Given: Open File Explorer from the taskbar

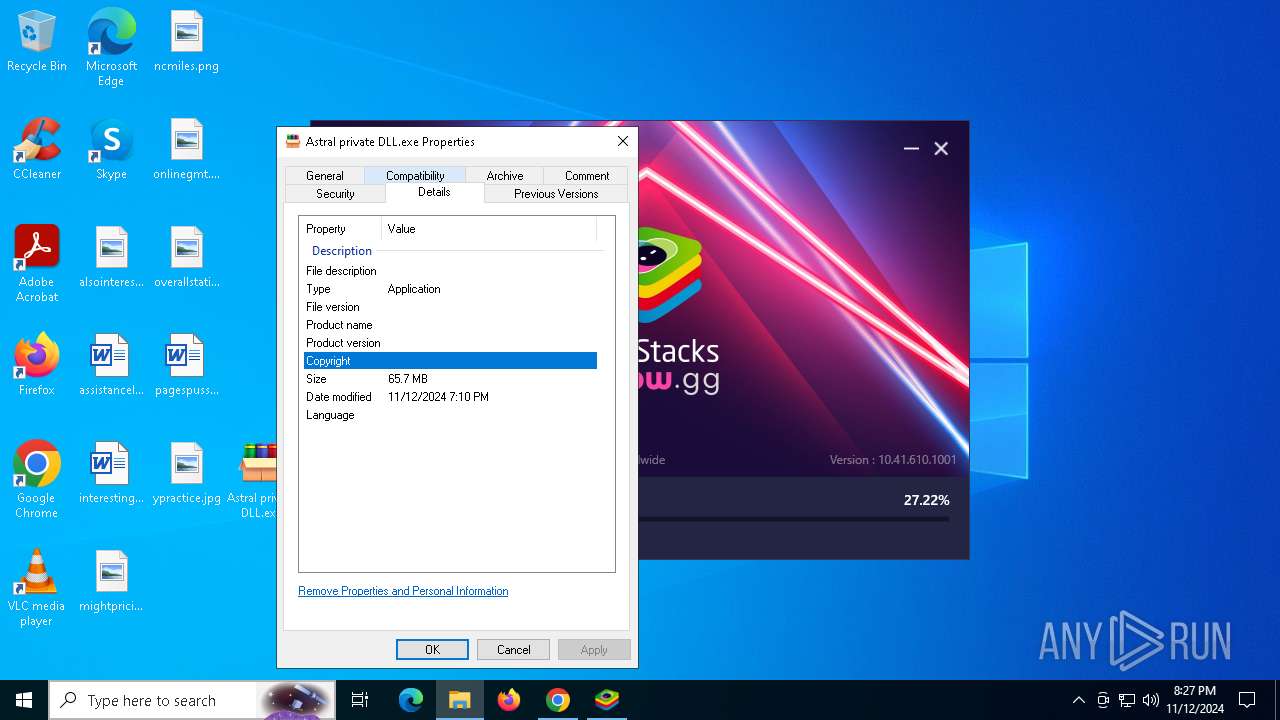Looking at the screenshot, I should coord(460,700).
